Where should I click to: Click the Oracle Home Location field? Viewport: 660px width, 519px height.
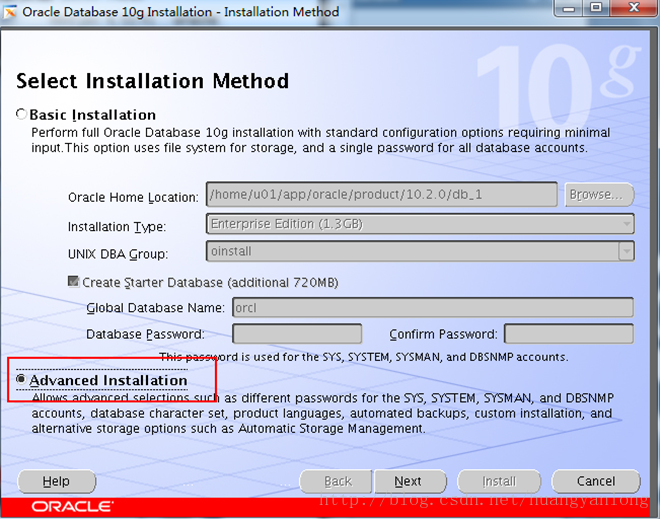[x=382, y=194]
